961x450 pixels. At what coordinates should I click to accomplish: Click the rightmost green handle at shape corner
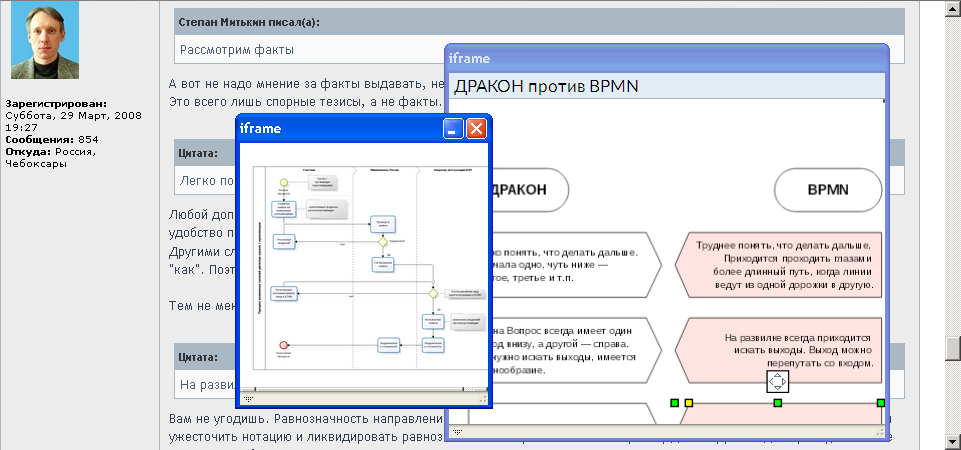(881, 403)
